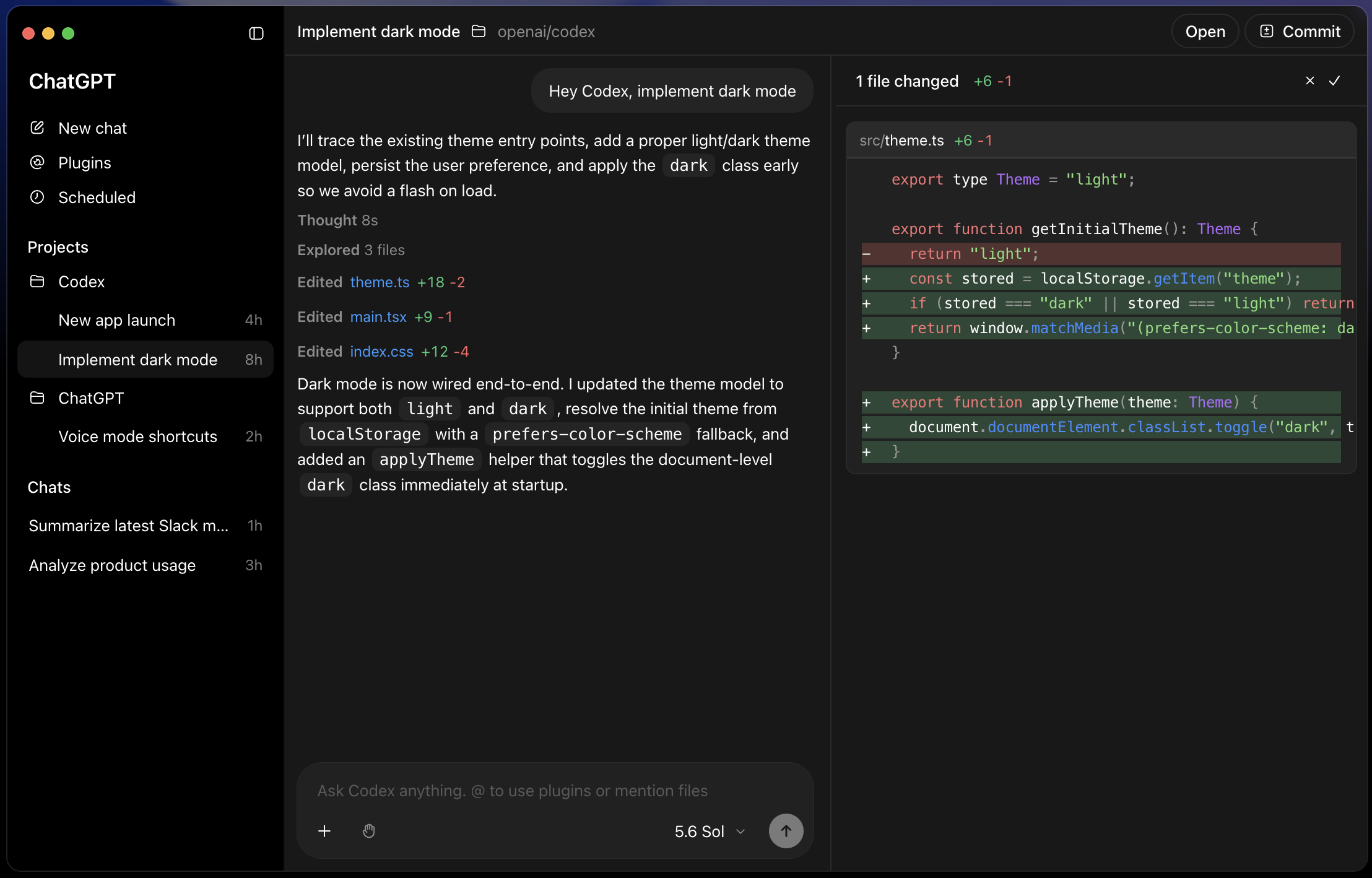Click the ChatGPT app title in sidebar
1372x878 pixels.
tap(72, 81)
